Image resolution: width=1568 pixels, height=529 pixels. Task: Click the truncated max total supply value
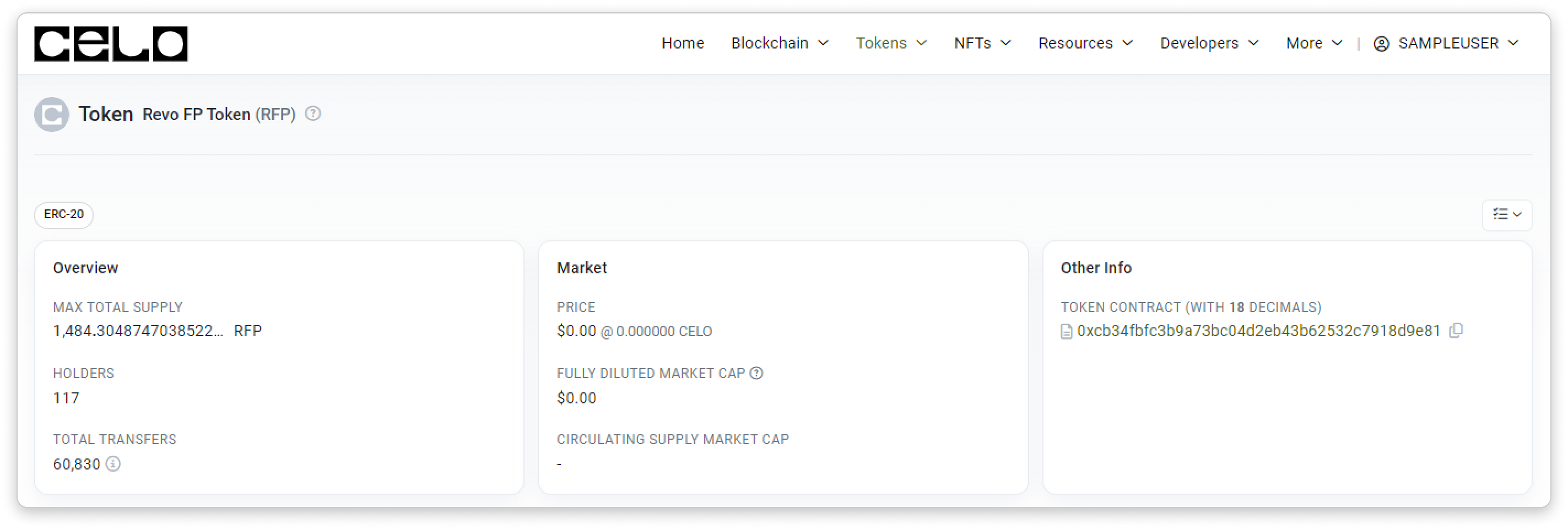tap(138, 331)
